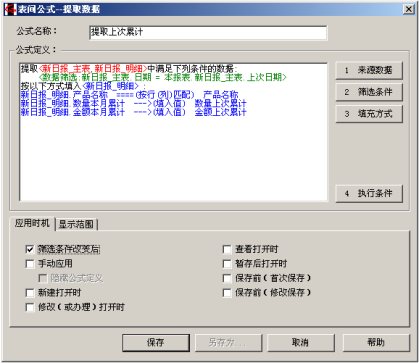This screenshot has width=419, height=363.
Task: Click the app icon in title bar
Action: pyautogui.click(x=10, y=9)
